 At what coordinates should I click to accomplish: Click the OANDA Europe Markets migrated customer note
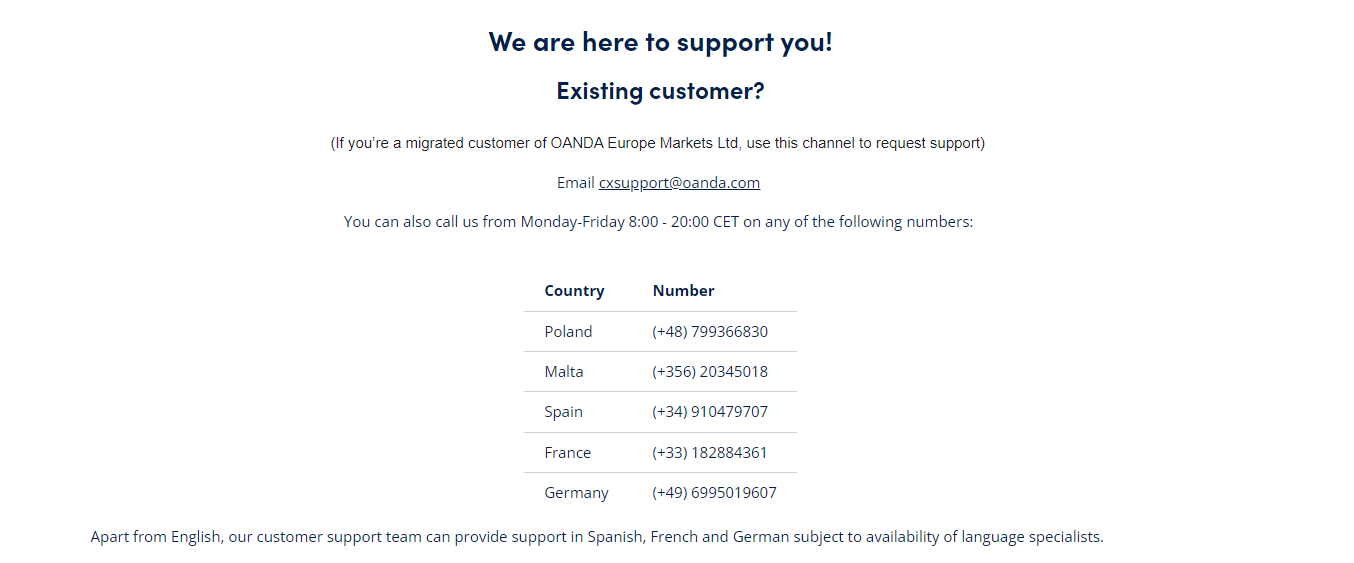(658, 143)
